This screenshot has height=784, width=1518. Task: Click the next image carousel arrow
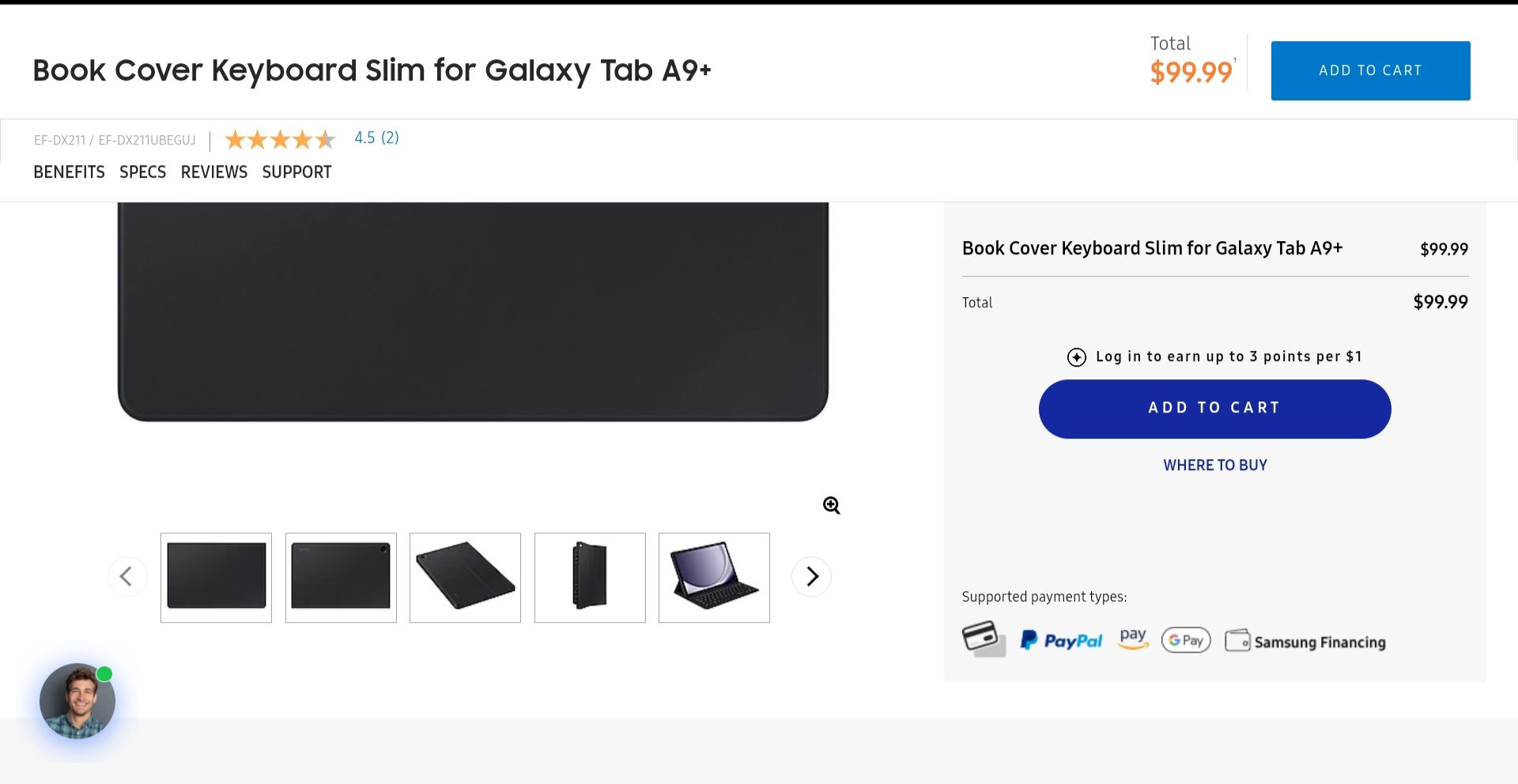pos(811,577)
